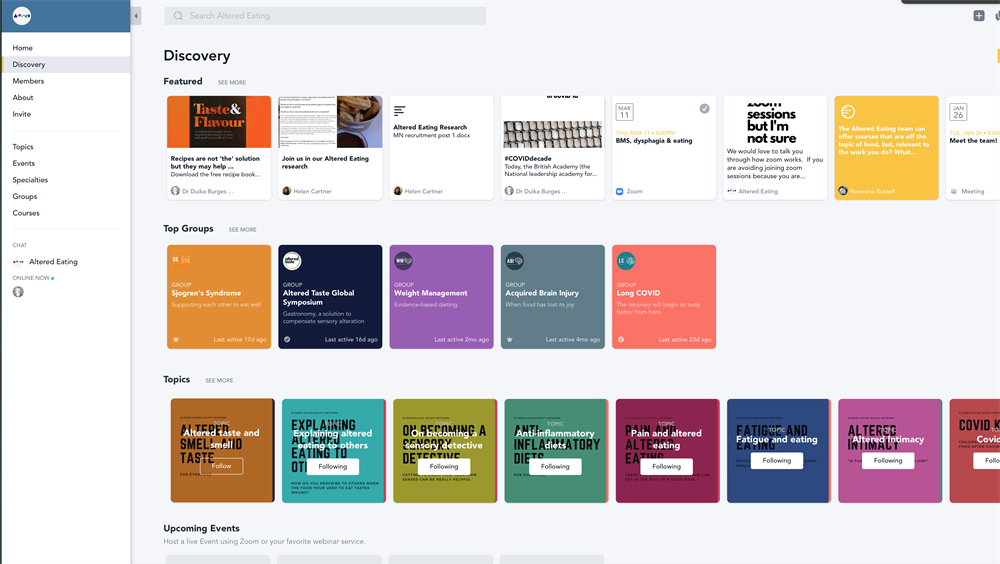Click MAR 11 calendar date icon
1000x564 pixels.
[624, 112]
